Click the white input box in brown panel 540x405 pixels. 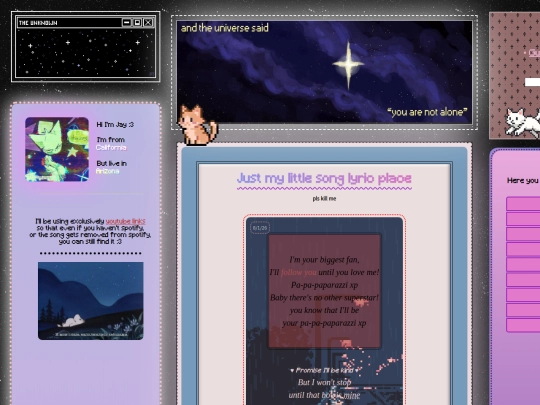(x=532, y=82)
